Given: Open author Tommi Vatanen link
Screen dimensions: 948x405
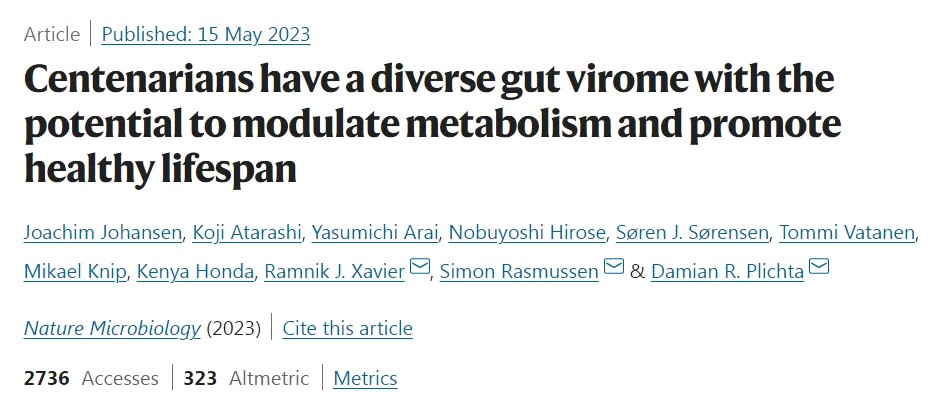Looking at the screenshot, I should click(x=846, y=233).
